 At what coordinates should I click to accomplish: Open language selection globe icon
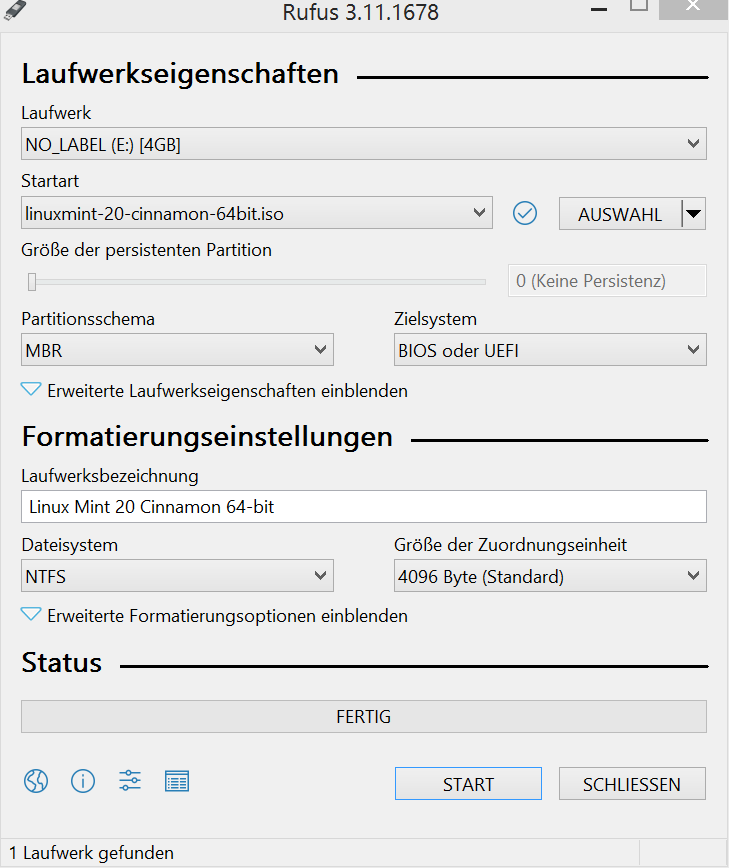[36, 781]
